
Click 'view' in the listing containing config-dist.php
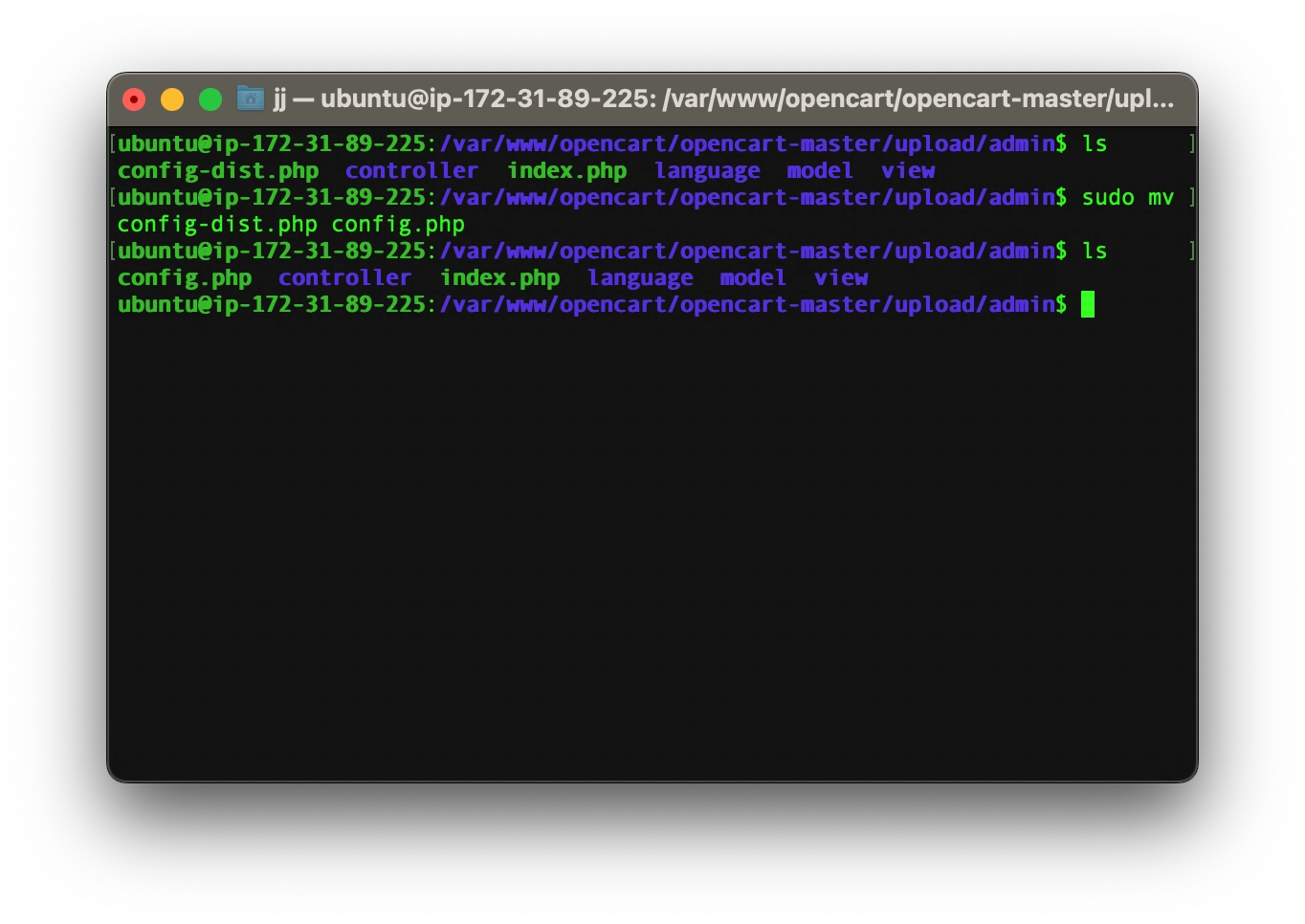pyautogui.click(x=908, y=170)
